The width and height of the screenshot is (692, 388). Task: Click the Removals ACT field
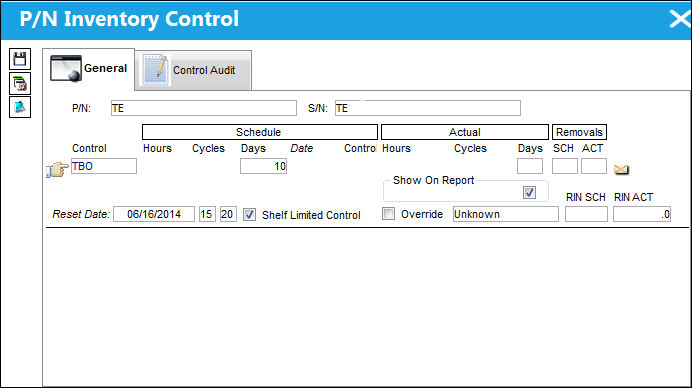(x=594, y=166)
